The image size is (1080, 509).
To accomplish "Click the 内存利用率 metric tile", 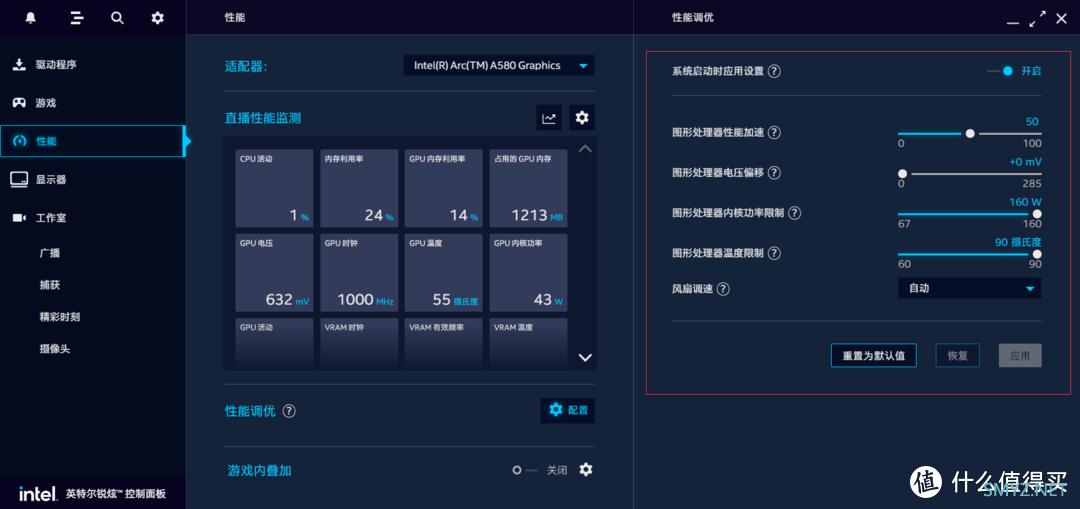I will click(x=359, y=188).
